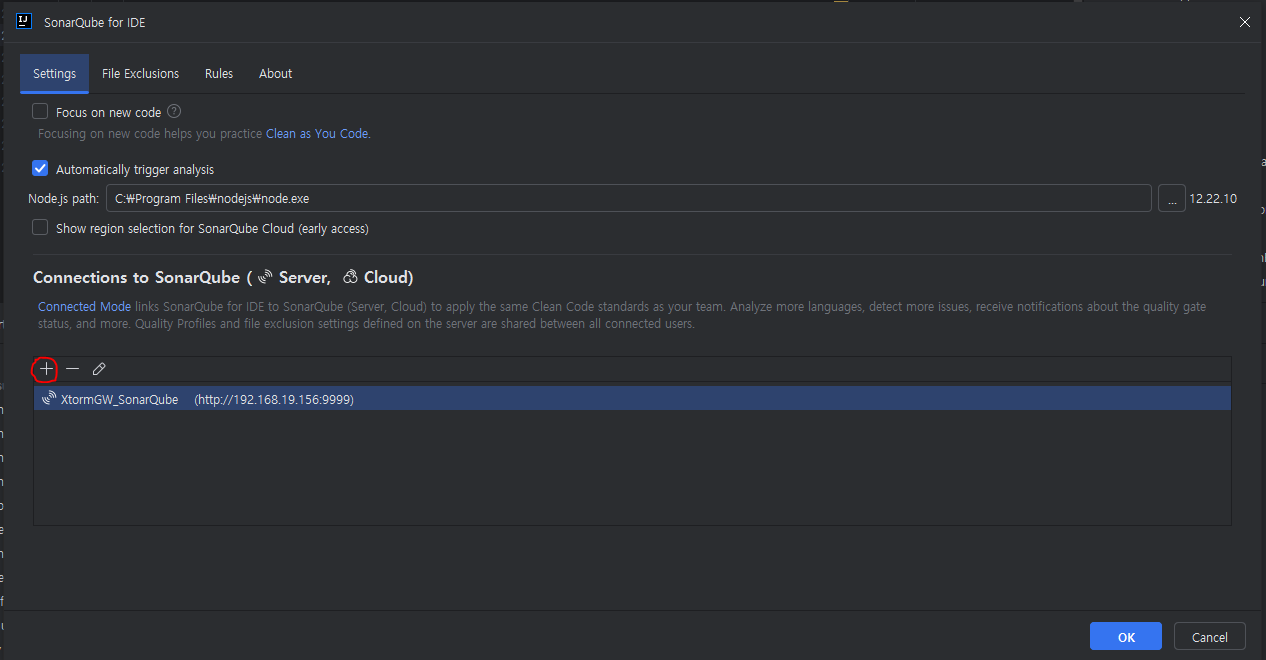Click the Node.js version 12.22.10 text
Viewport: 1266px width, 660px height.
click(x=1213, y=199)
